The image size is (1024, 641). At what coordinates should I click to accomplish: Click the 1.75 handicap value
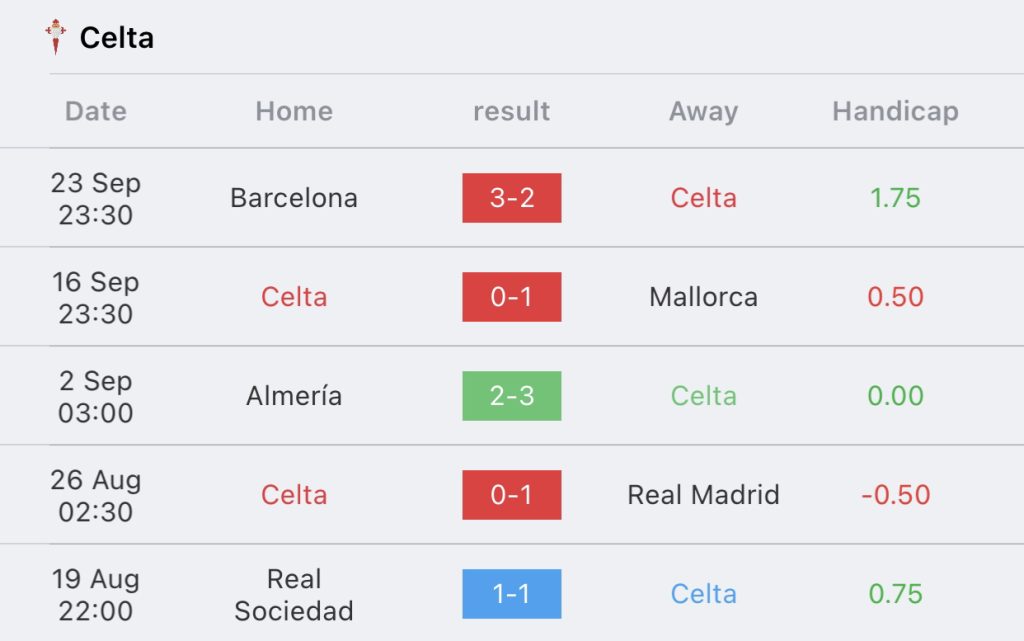point(895,198)
